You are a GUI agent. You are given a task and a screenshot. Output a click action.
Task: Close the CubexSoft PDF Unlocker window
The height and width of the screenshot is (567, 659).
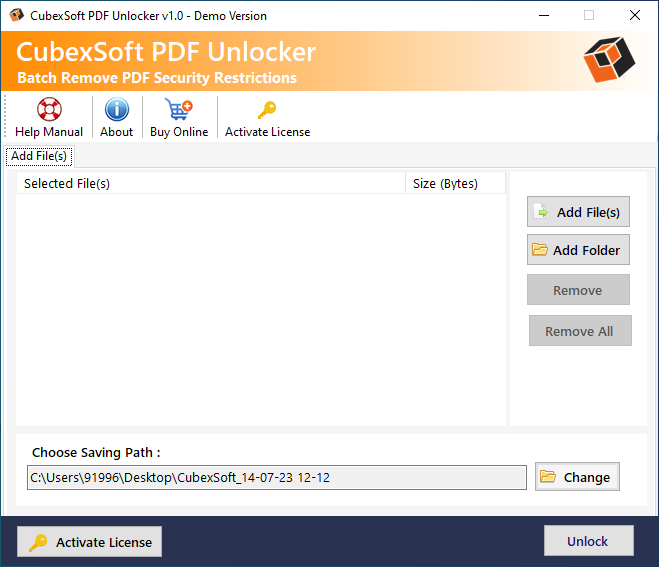click(634, 16)
